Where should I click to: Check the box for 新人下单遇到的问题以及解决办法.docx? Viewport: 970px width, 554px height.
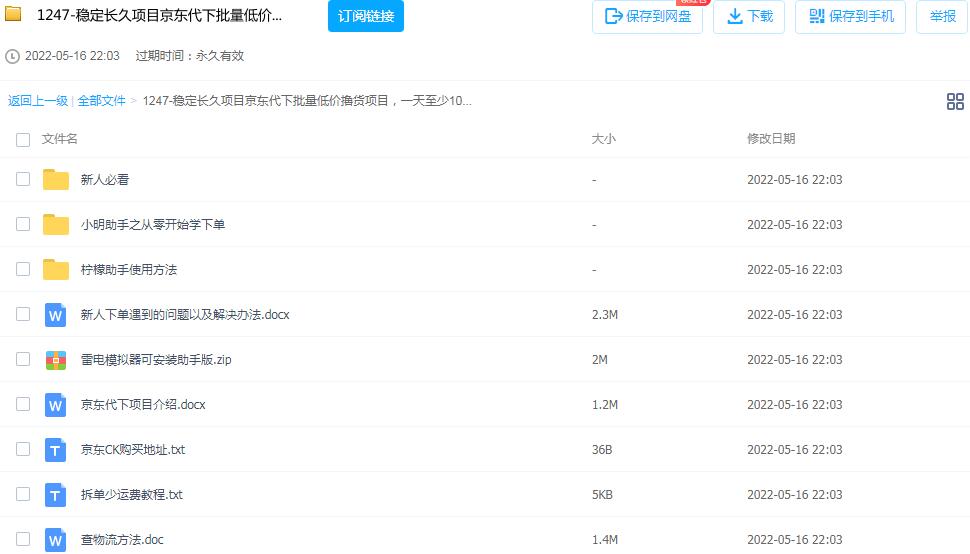pos(23,314)
